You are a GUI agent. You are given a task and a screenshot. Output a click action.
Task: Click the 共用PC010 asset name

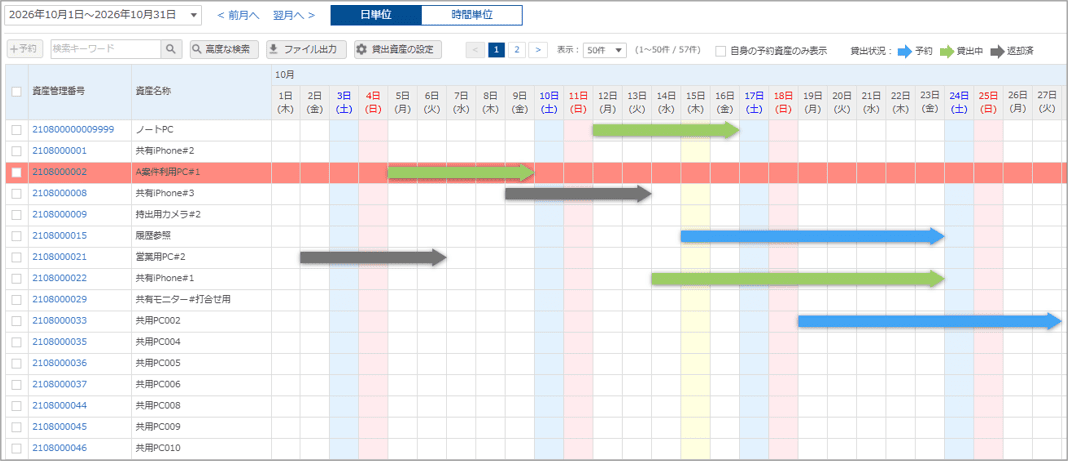coord(158,448)
